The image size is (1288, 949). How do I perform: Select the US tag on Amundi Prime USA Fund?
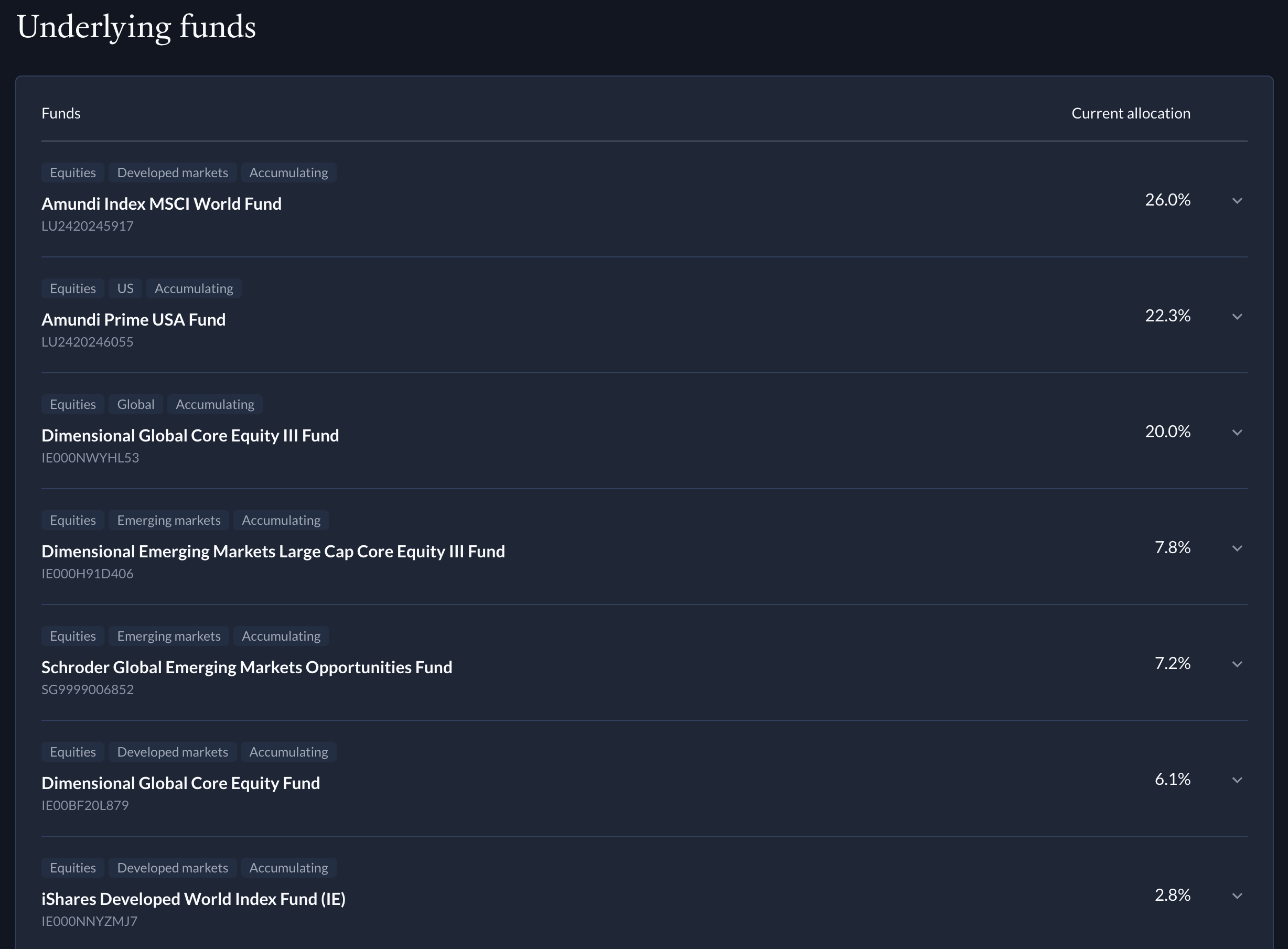[x=125, y=288]
